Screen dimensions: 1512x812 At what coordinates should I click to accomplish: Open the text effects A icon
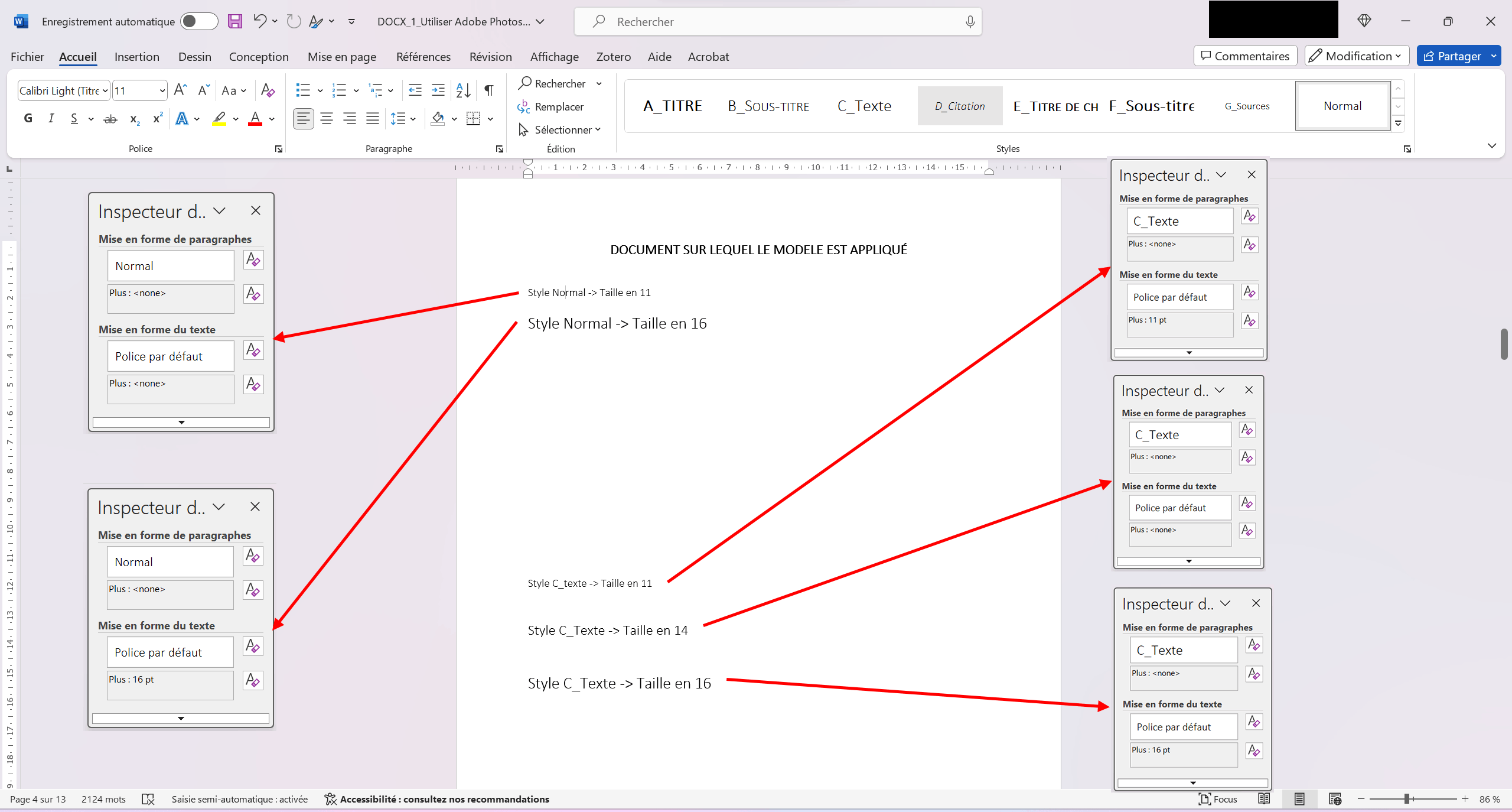coord(182,119)
